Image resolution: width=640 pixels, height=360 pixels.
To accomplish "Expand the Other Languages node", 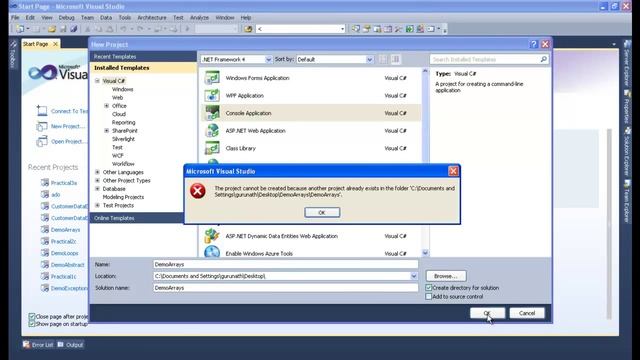I will point(98,172).
